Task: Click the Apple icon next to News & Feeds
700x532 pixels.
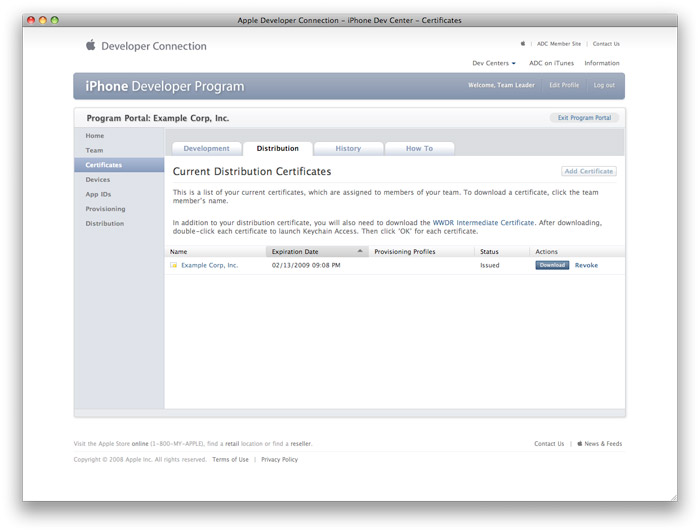Action: pos(579,444)
